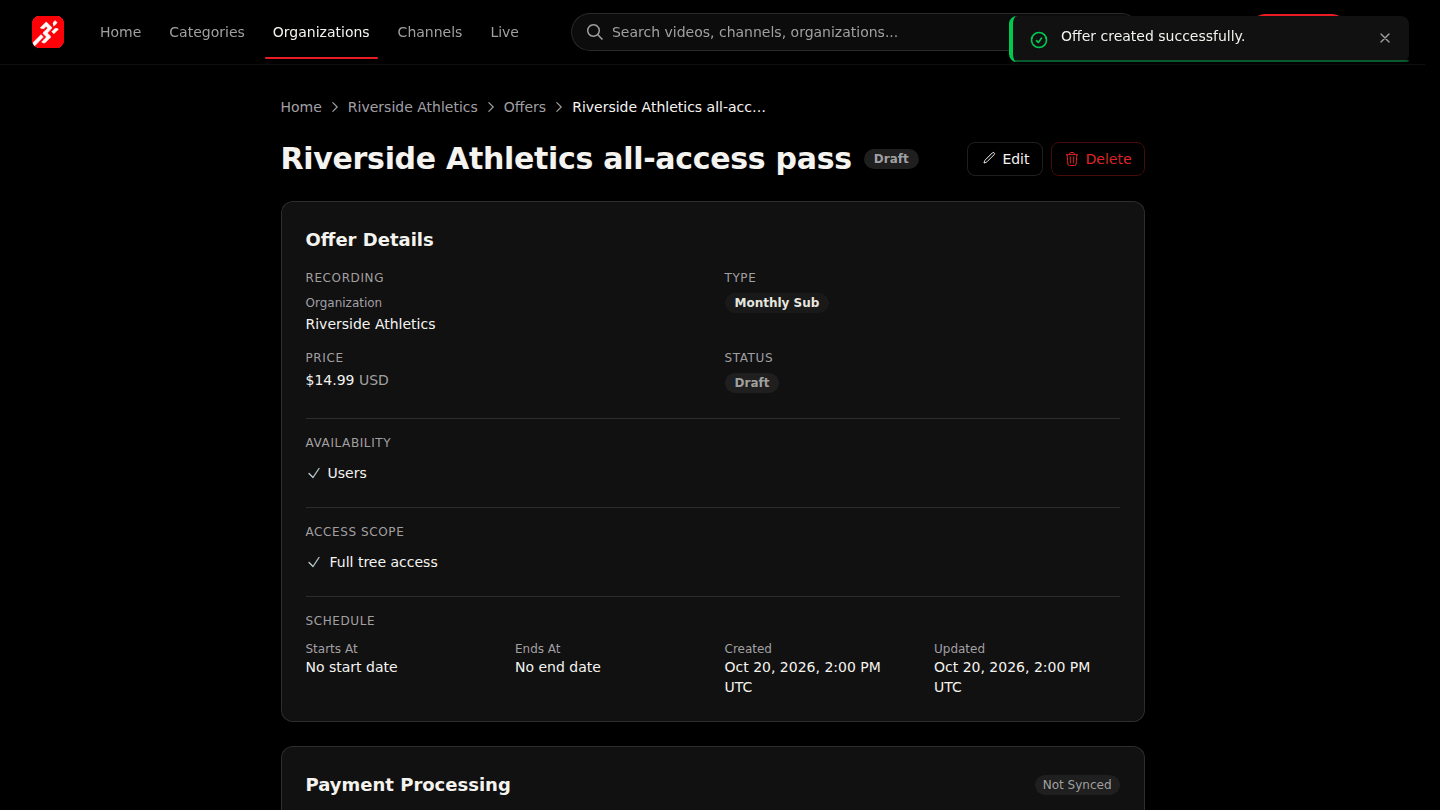This screenshot has width=1440, height=810.
Task: Follow the Home breadcrumb link
Action: [301, 107]
